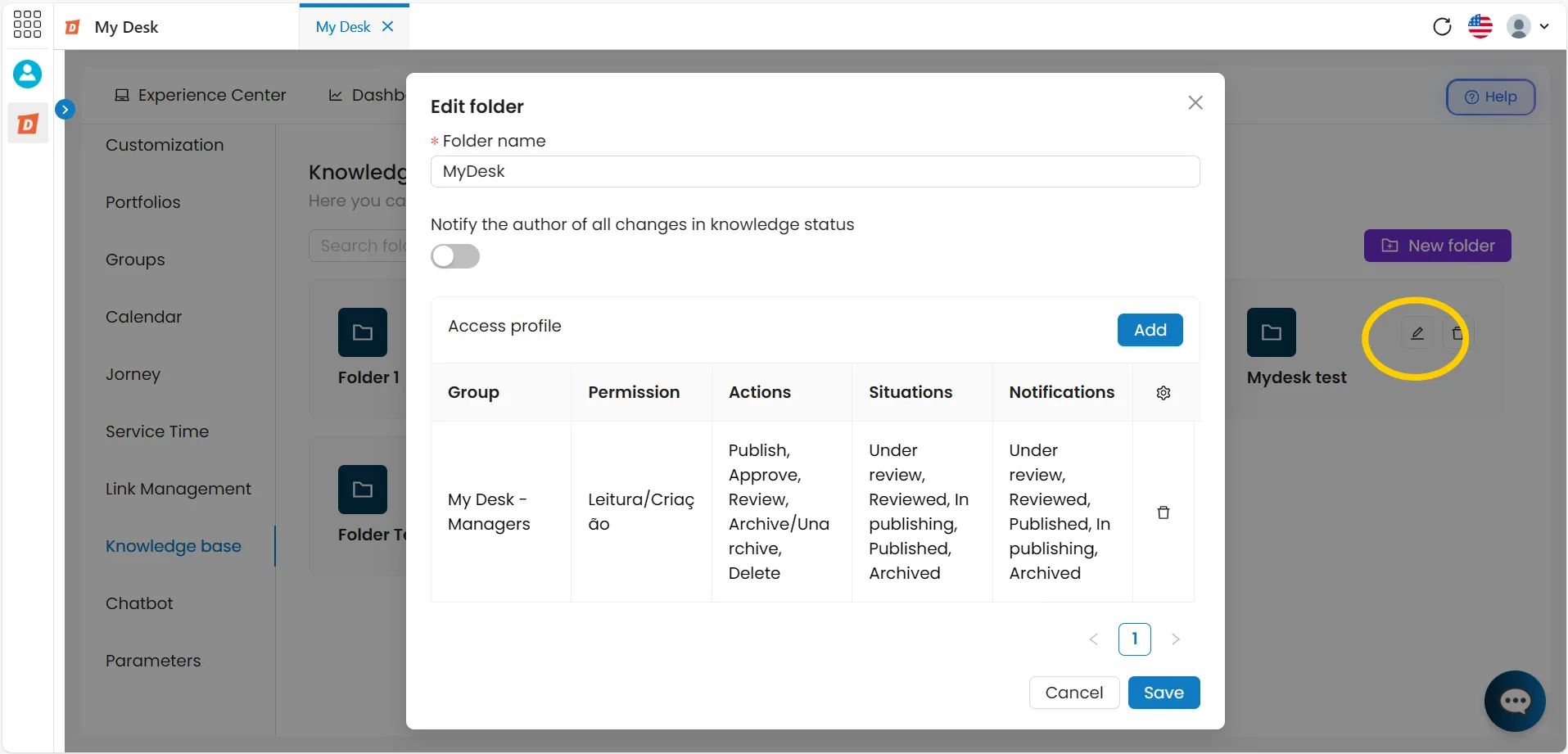
Task: Click the refresh icon in top bar
Action: (x=1442, y=26)
